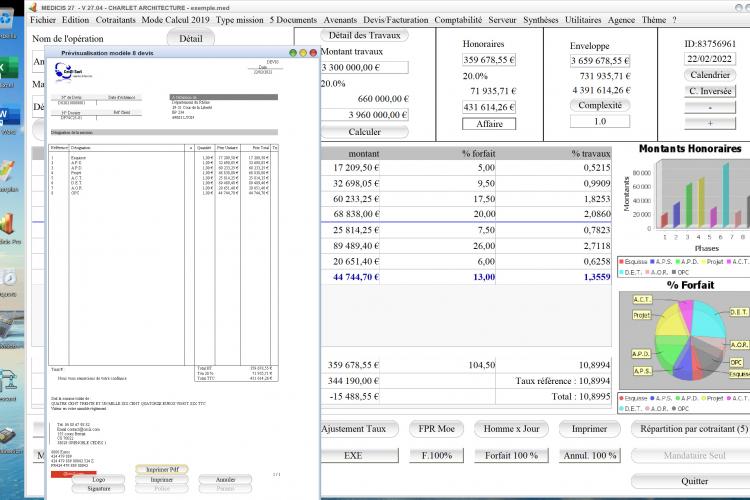The width and height of the screenshot is (750, 500).
Task: Click the Calculer button
Action: click(x=364, y=132)
